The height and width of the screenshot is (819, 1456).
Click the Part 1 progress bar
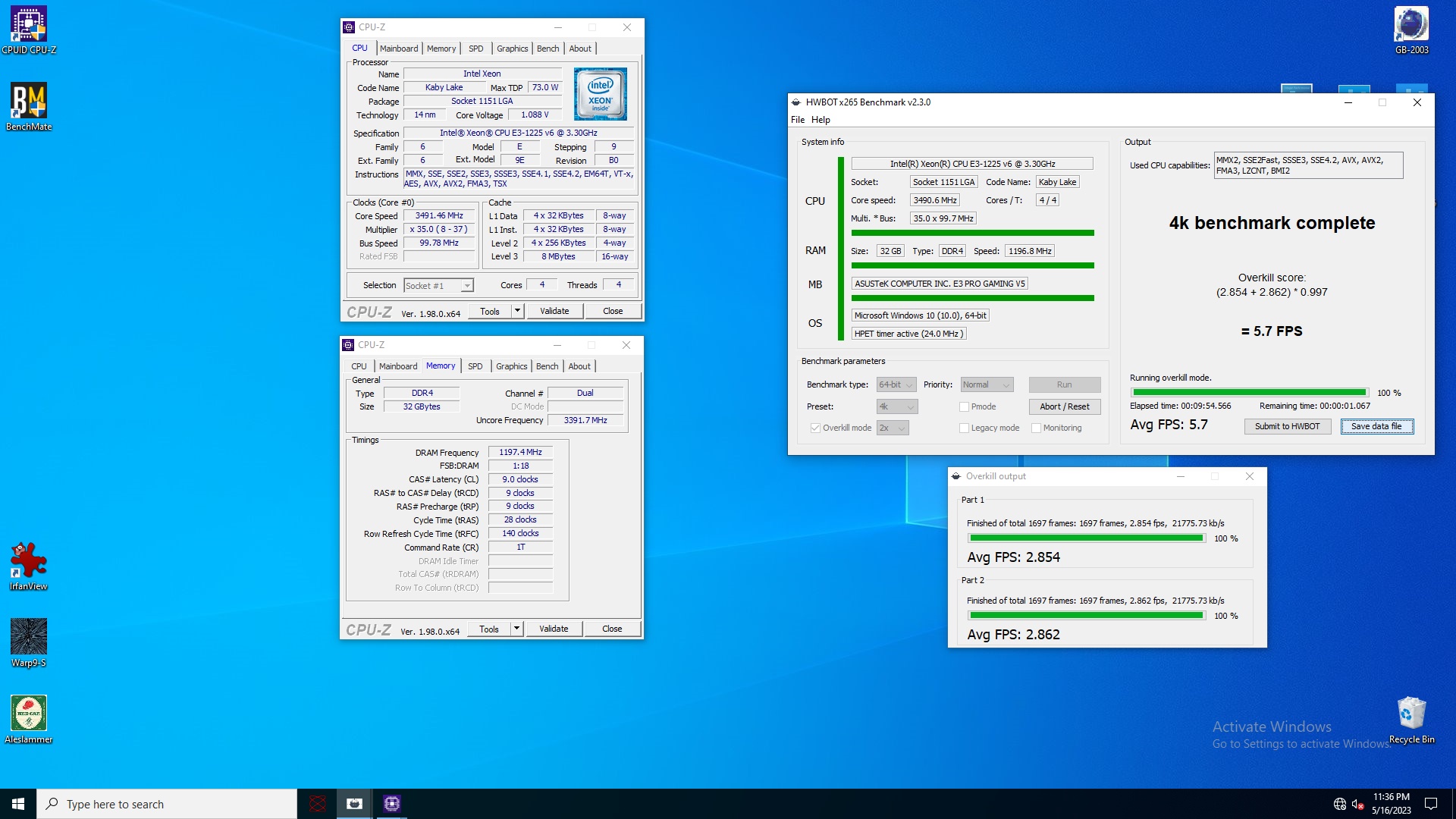tap(1086, 538)
